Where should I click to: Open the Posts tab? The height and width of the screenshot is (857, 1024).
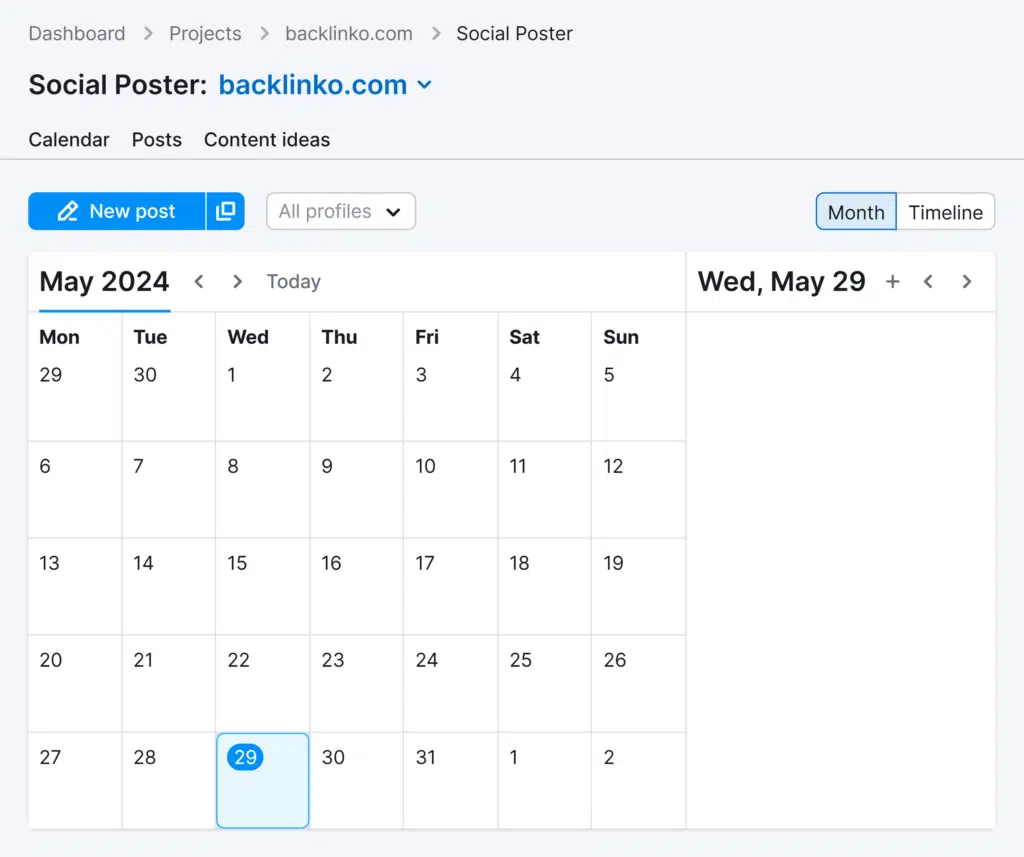(x=157, y=140)
